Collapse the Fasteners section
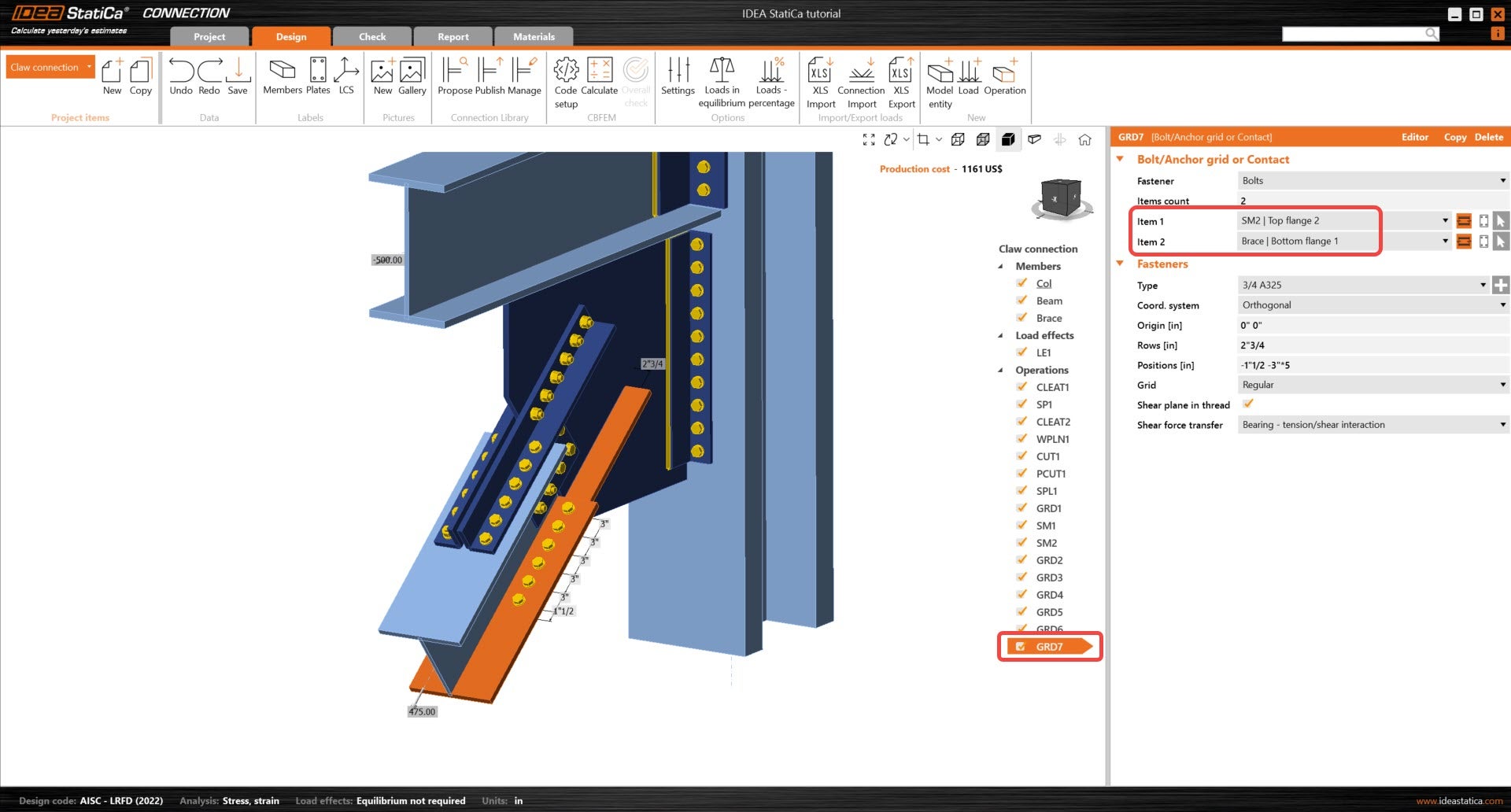Viewport: 1511px width, 812px height. pos(1120,264)
